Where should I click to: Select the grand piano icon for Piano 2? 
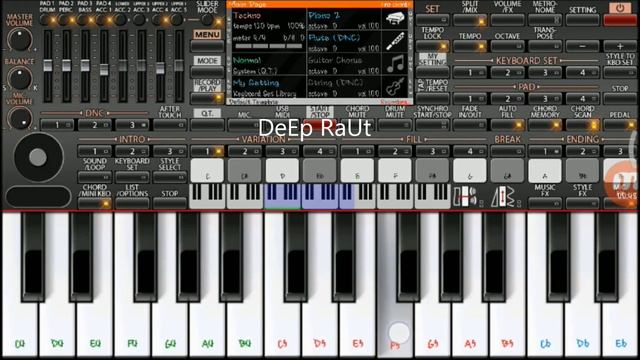click(395, 18)
